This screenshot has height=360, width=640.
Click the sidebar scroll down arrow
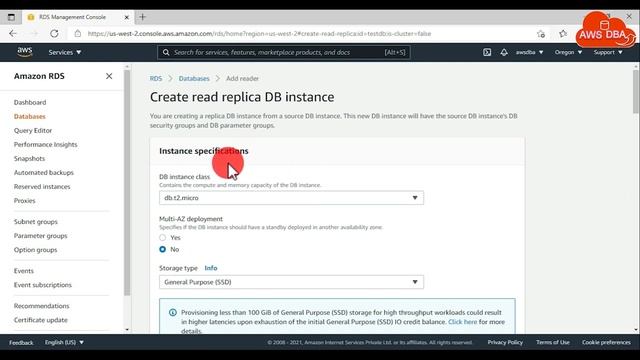pos(127,329)
